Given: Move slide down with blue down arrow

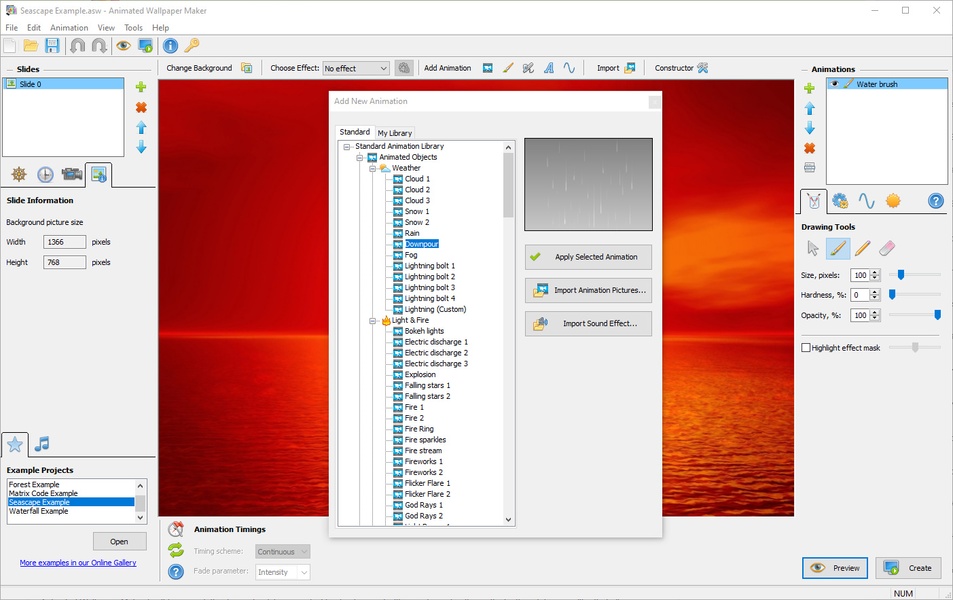Looking at the screenshot, I should pos(141,147).
